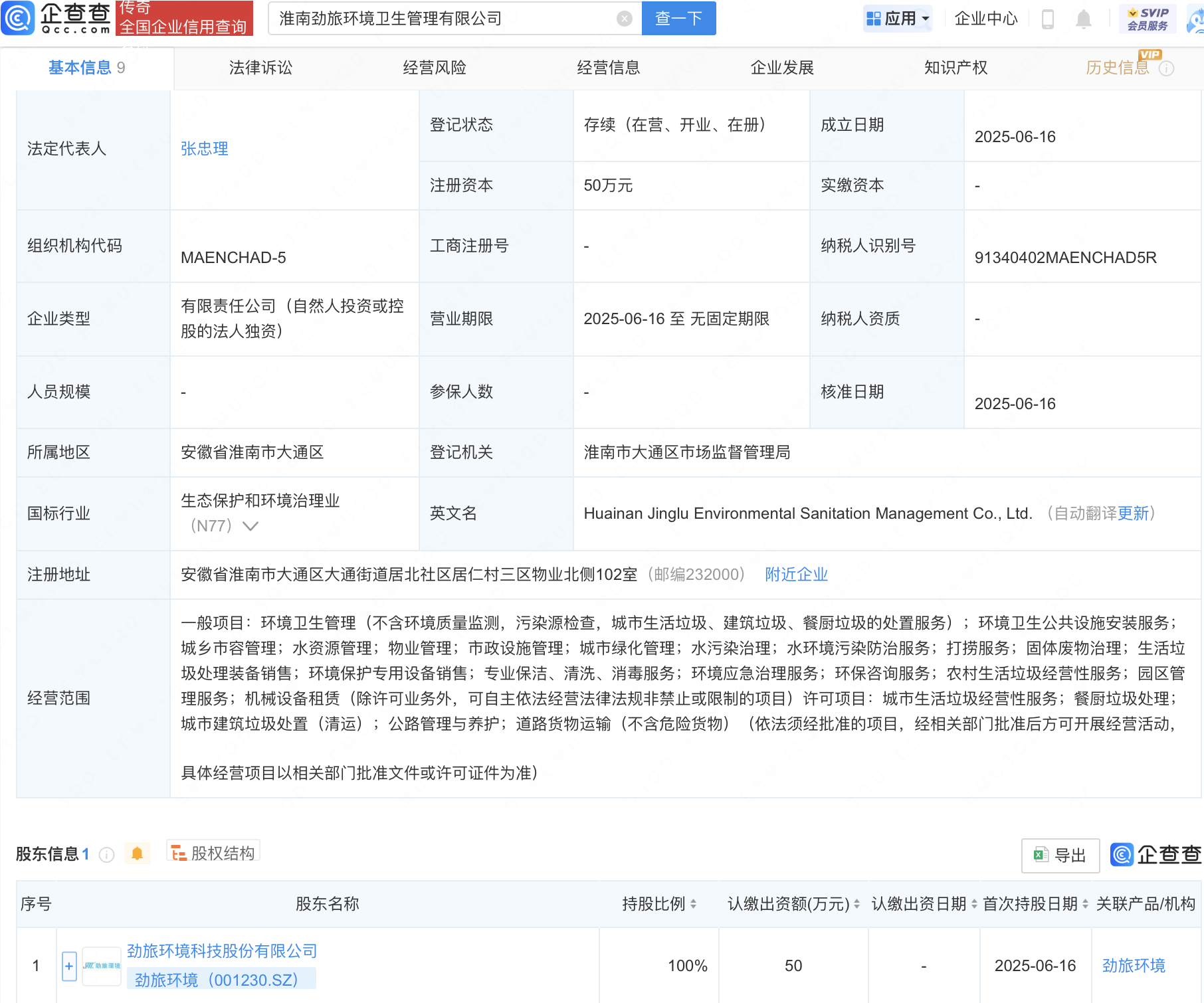This screenshot has width=1204, height=1003.
Task: Expand the 国标行业 N77 chevron
Action: tap(251, 526)
